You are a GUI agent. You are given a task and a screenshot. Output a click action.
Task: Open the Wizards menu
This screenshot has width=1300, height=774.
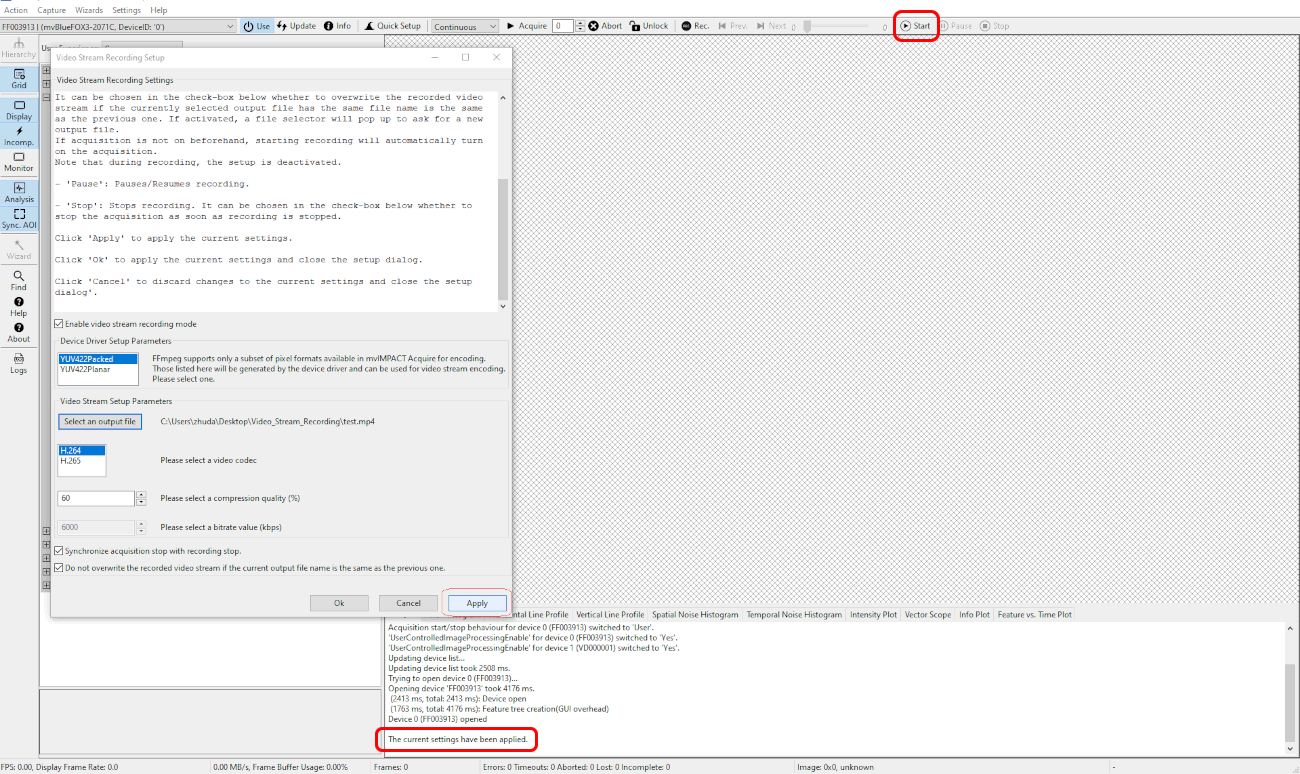pos(89,10)
